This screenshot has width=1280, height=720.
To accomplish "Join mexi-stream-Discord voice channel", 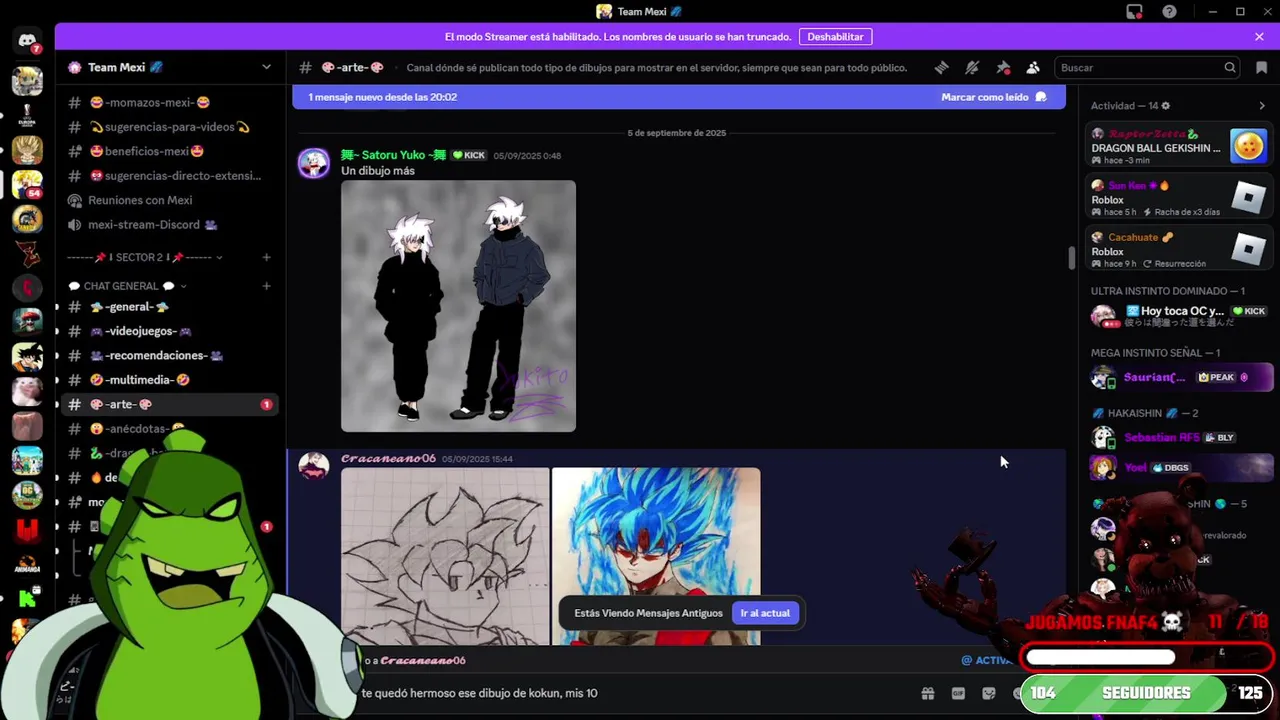I will click(x=169, y=224).
